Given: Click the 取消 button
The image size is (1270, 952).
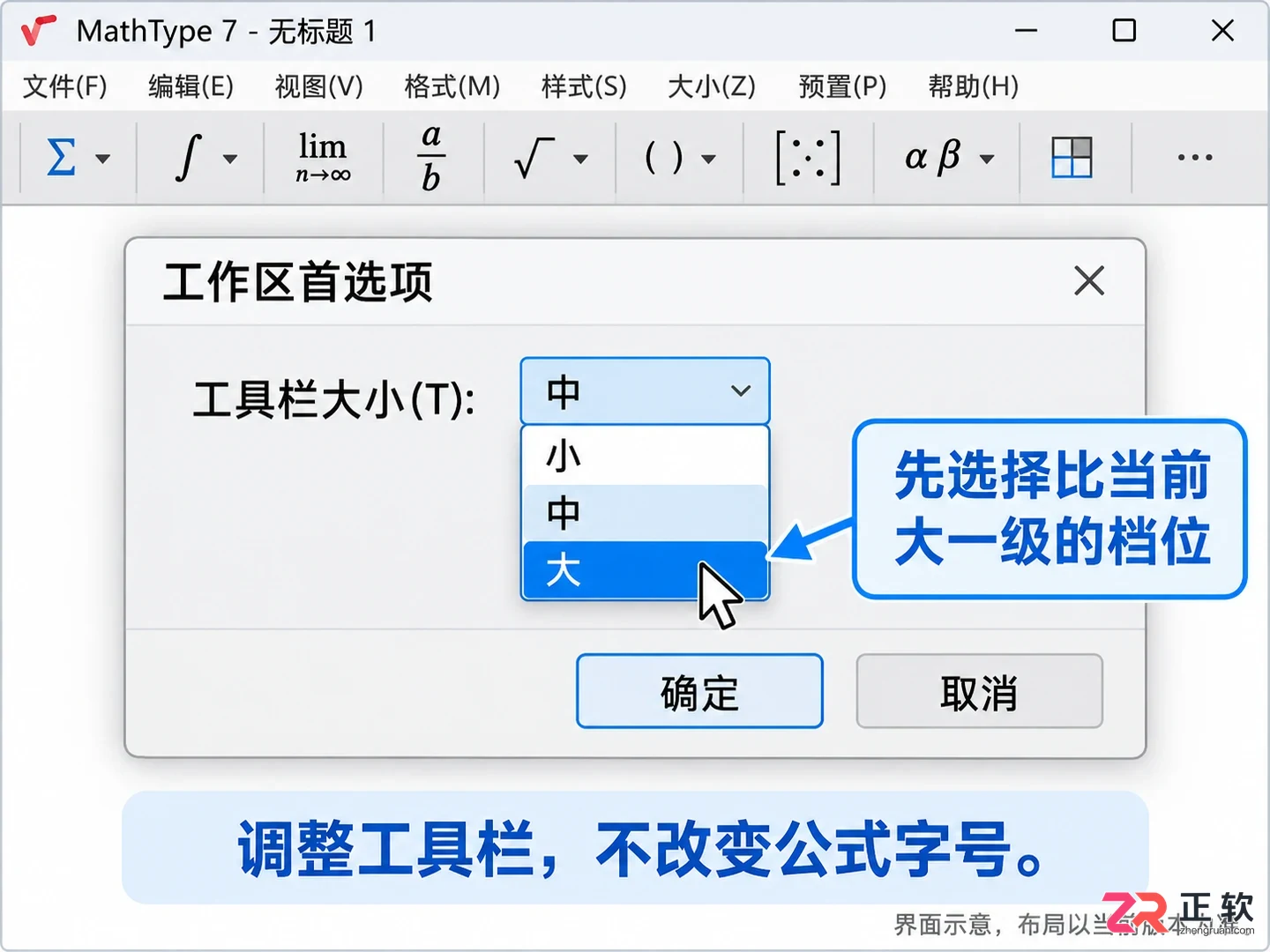Looking at the screenshot, I should [979, 692].
